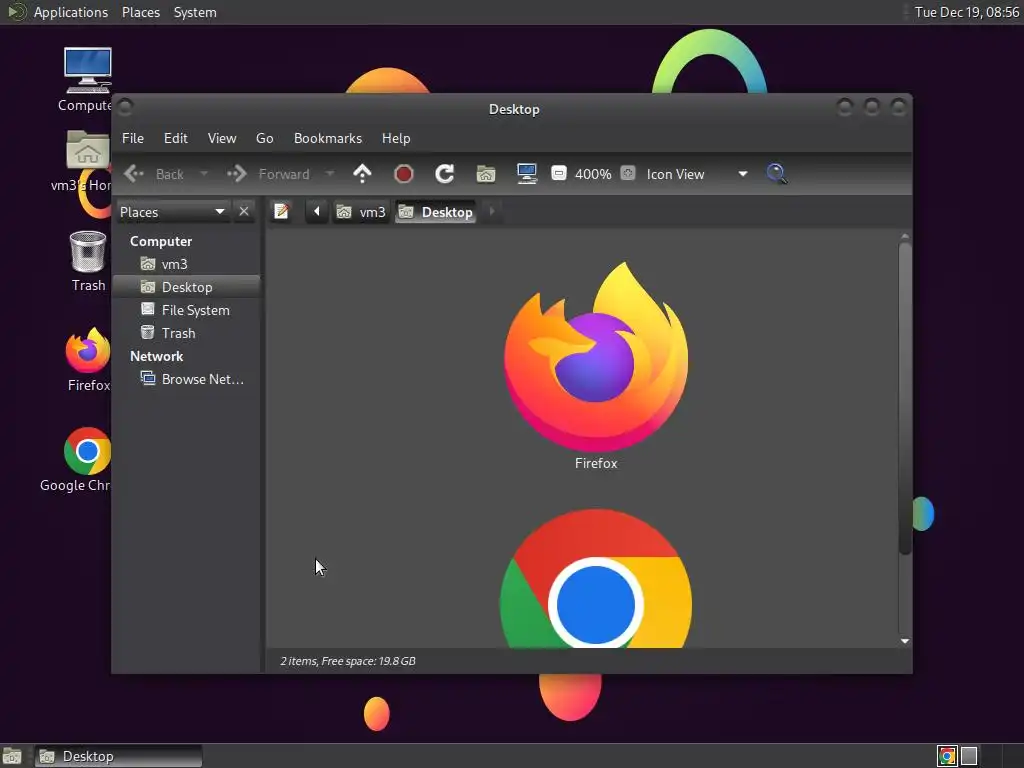
Task: Switch to the second workspace in the switcher
Action: click(969, 756)
